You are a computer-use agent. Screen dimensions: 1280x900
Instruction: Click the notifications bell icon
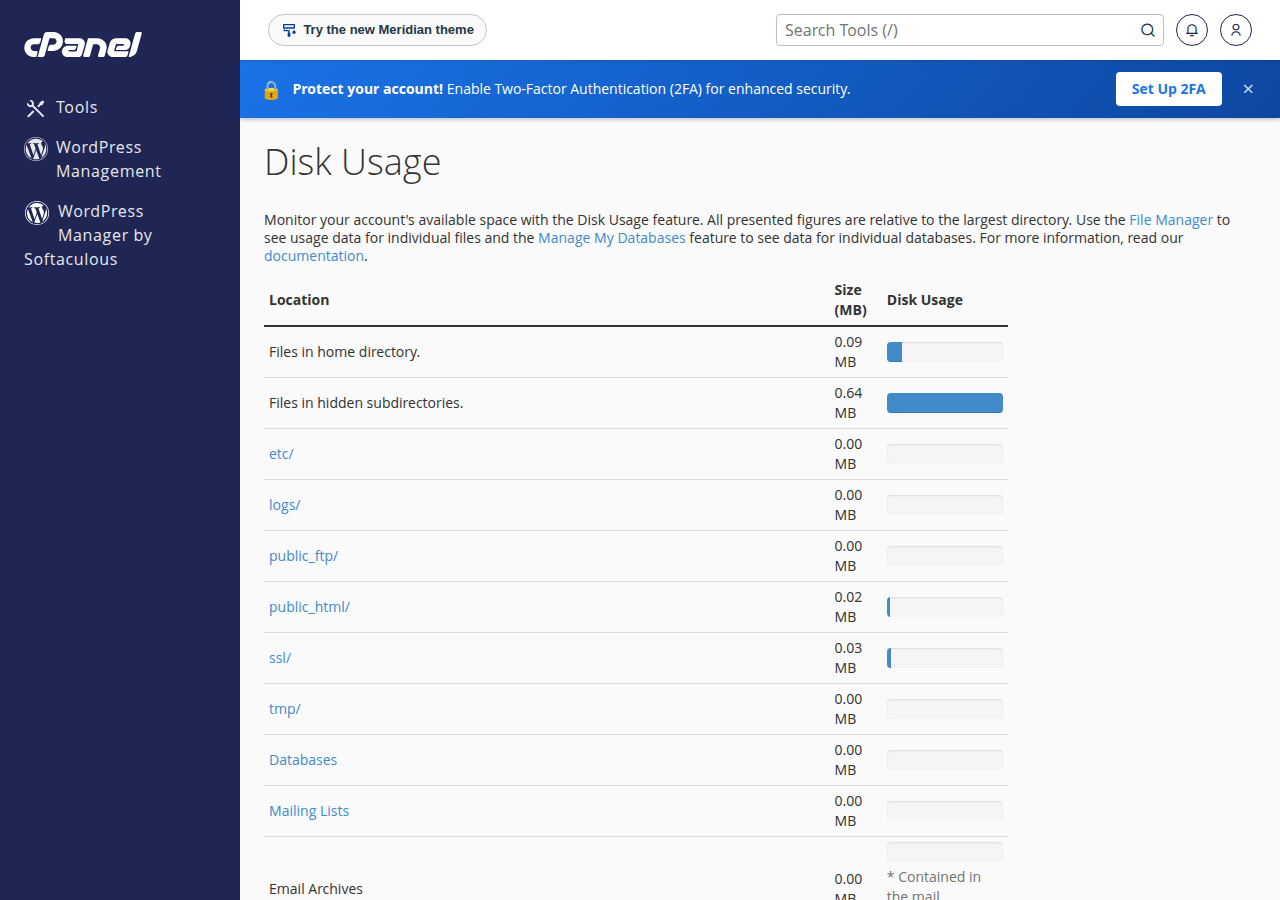[x=1191, y=30]
